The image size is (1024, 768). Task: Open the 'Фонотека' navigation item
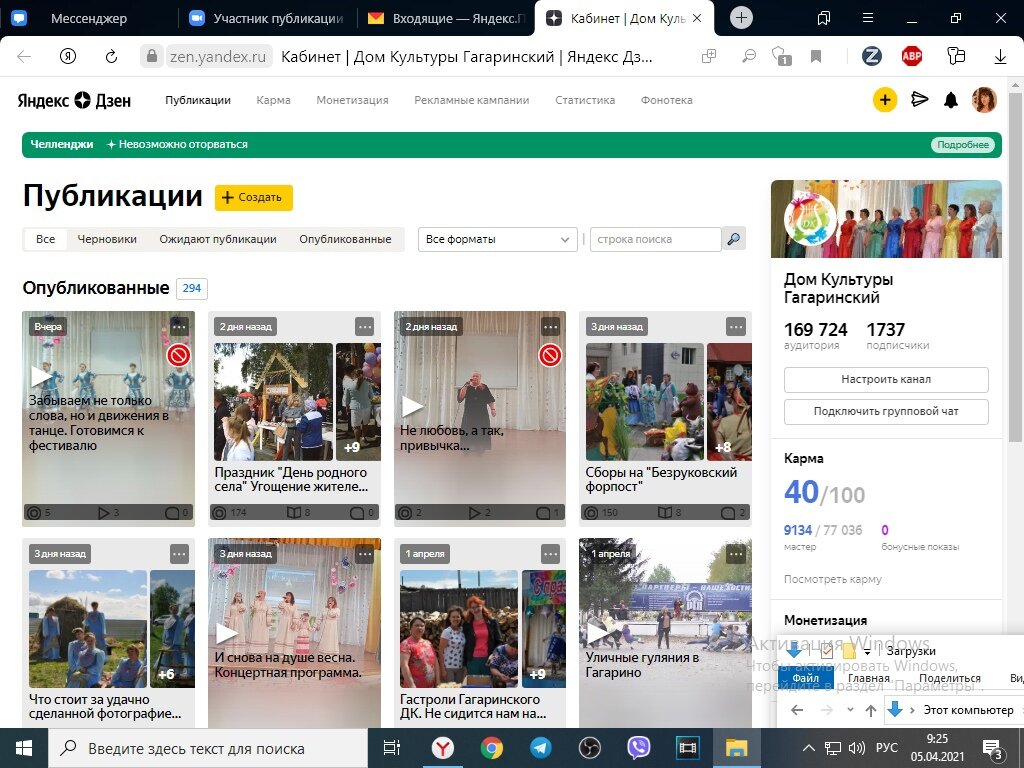666,100
